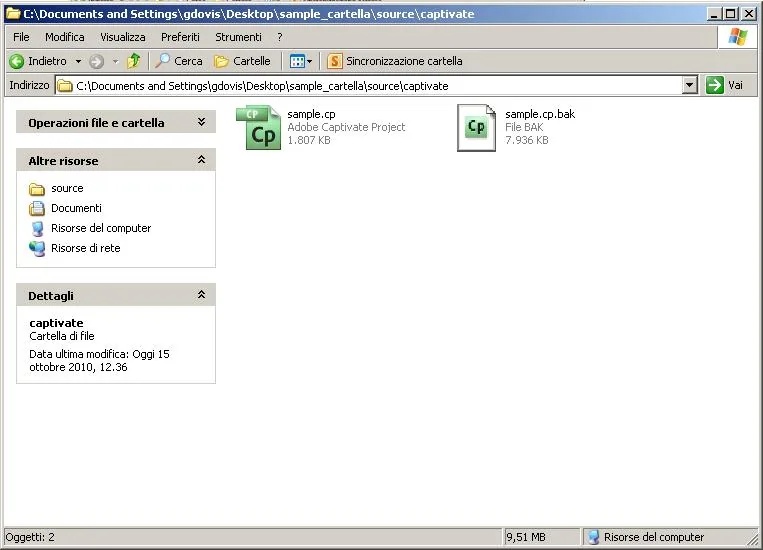Click the green Indietro back arrow icon
Image resolution: width=763 pixels, height=550 pixels.
(17, 61)
